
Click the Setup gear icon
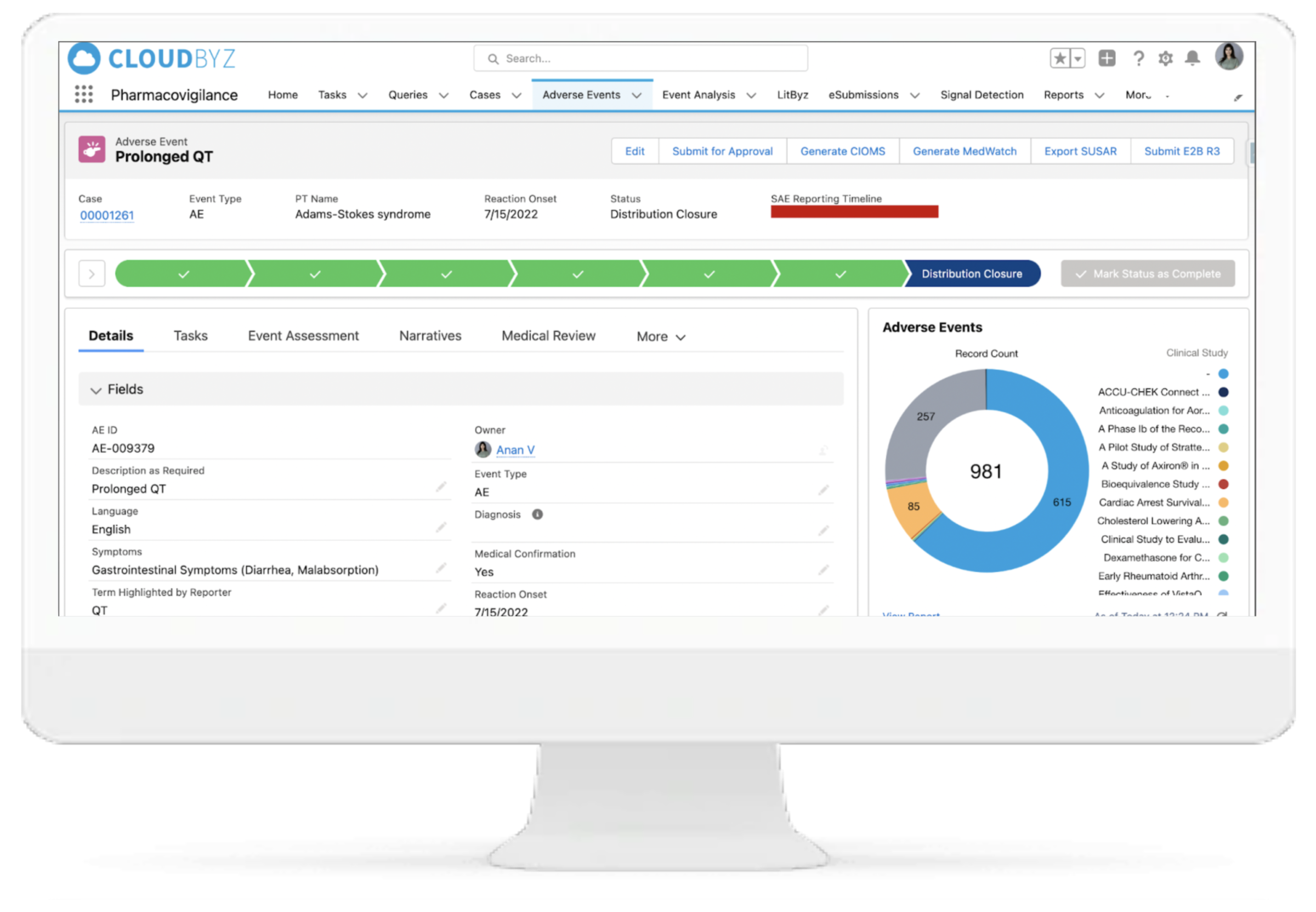pos(1165,58)
